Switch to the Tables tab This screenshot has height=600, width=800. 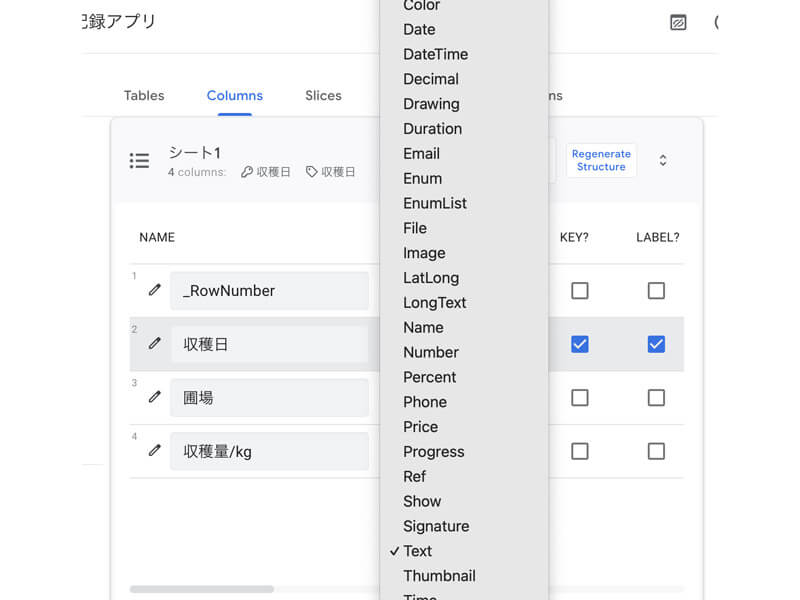pos(144,96)
